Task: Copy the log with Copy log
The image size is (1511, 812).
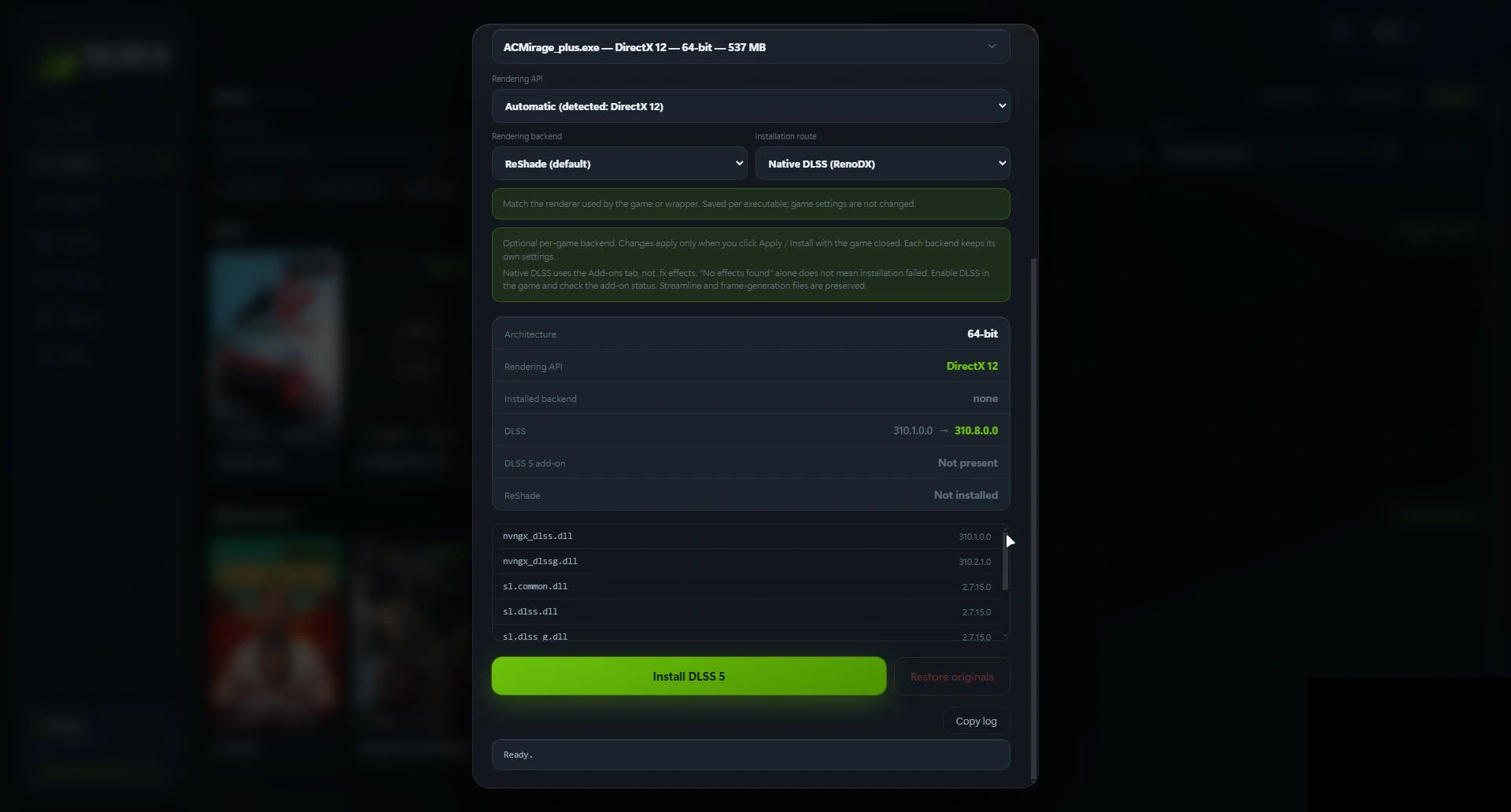Action: 976,721
